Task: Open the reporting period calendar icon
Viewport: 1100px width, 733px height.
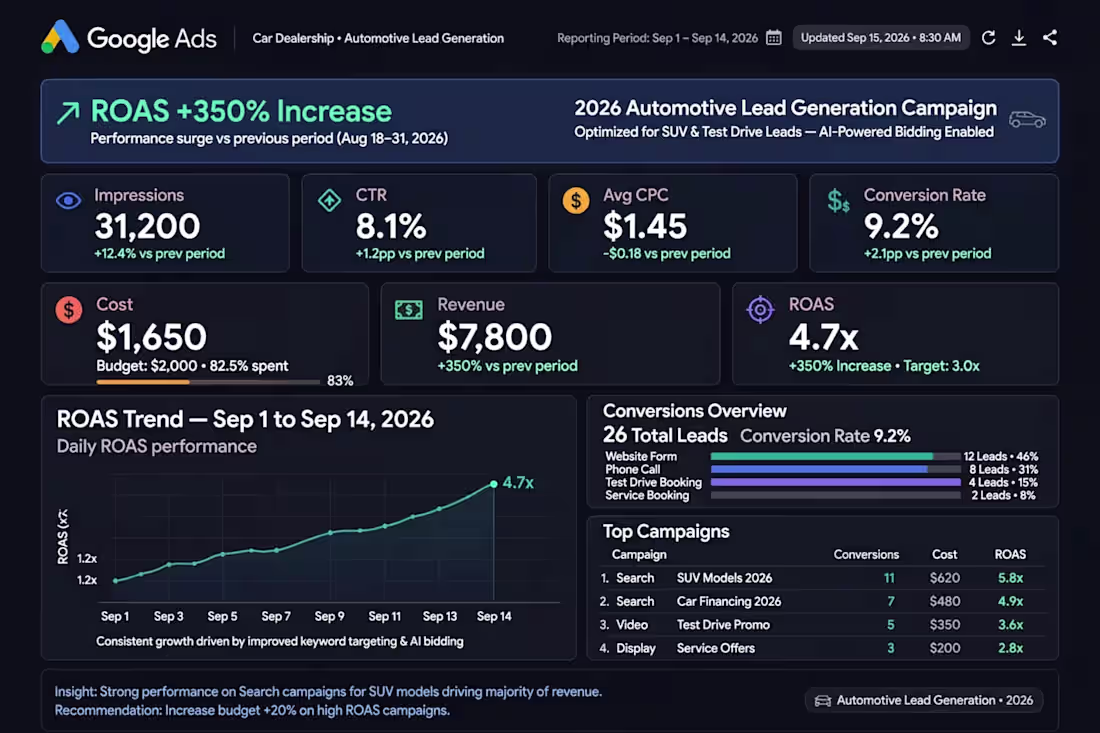Action: [774, 38]
